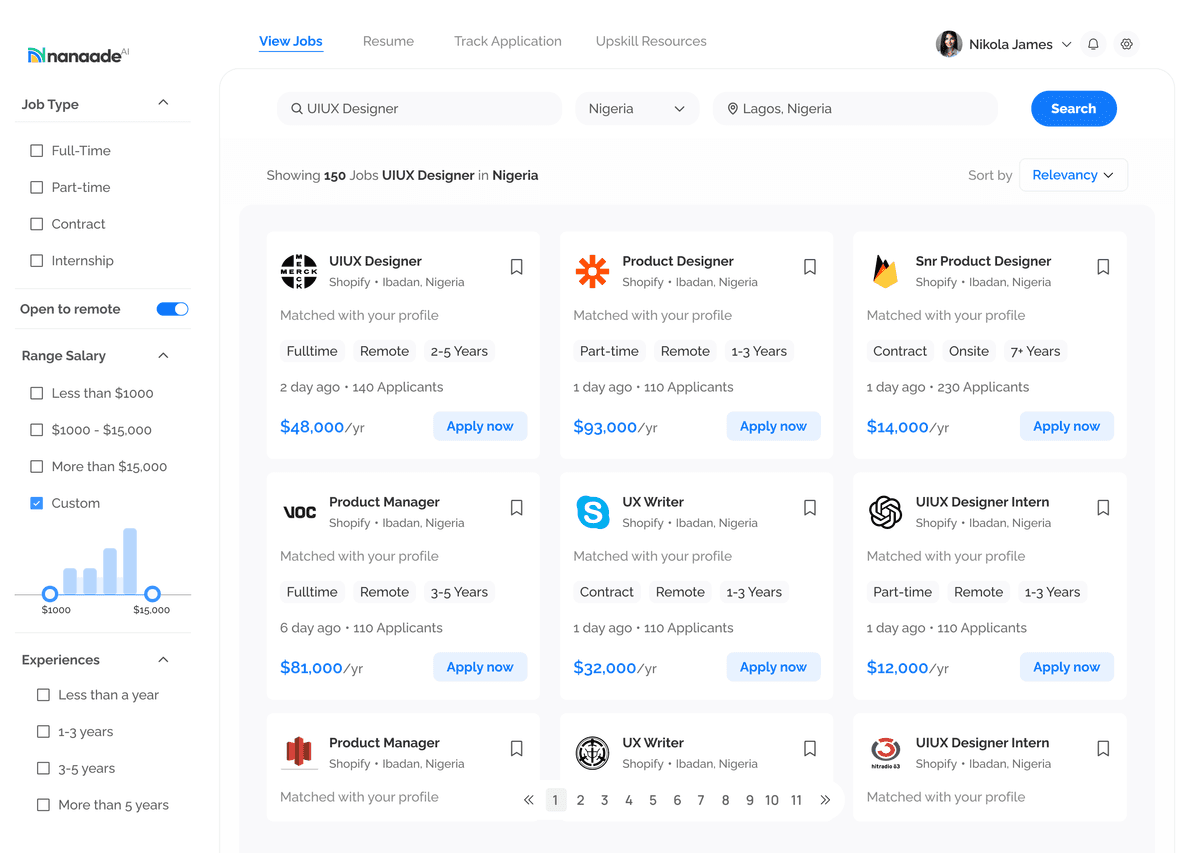Click the blue Search button
The height and width of the screenshot is (853, 1200).
[1073, 109]
